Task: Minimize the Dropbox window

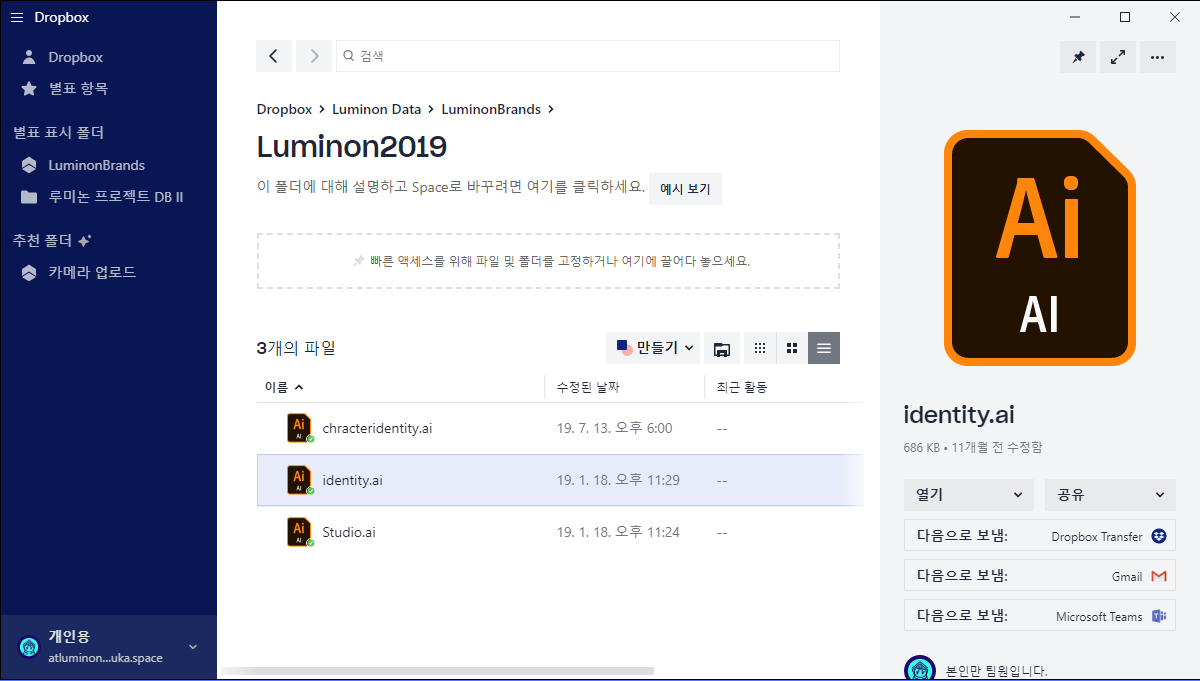Action: point(1075,17)
